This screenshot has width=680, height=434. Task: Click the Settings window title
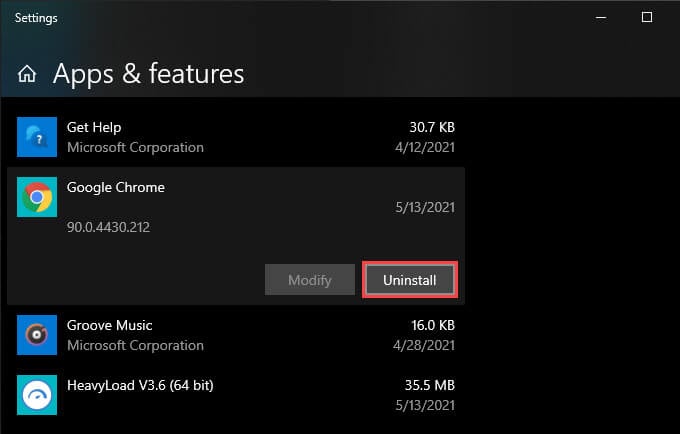coord(36,18)
